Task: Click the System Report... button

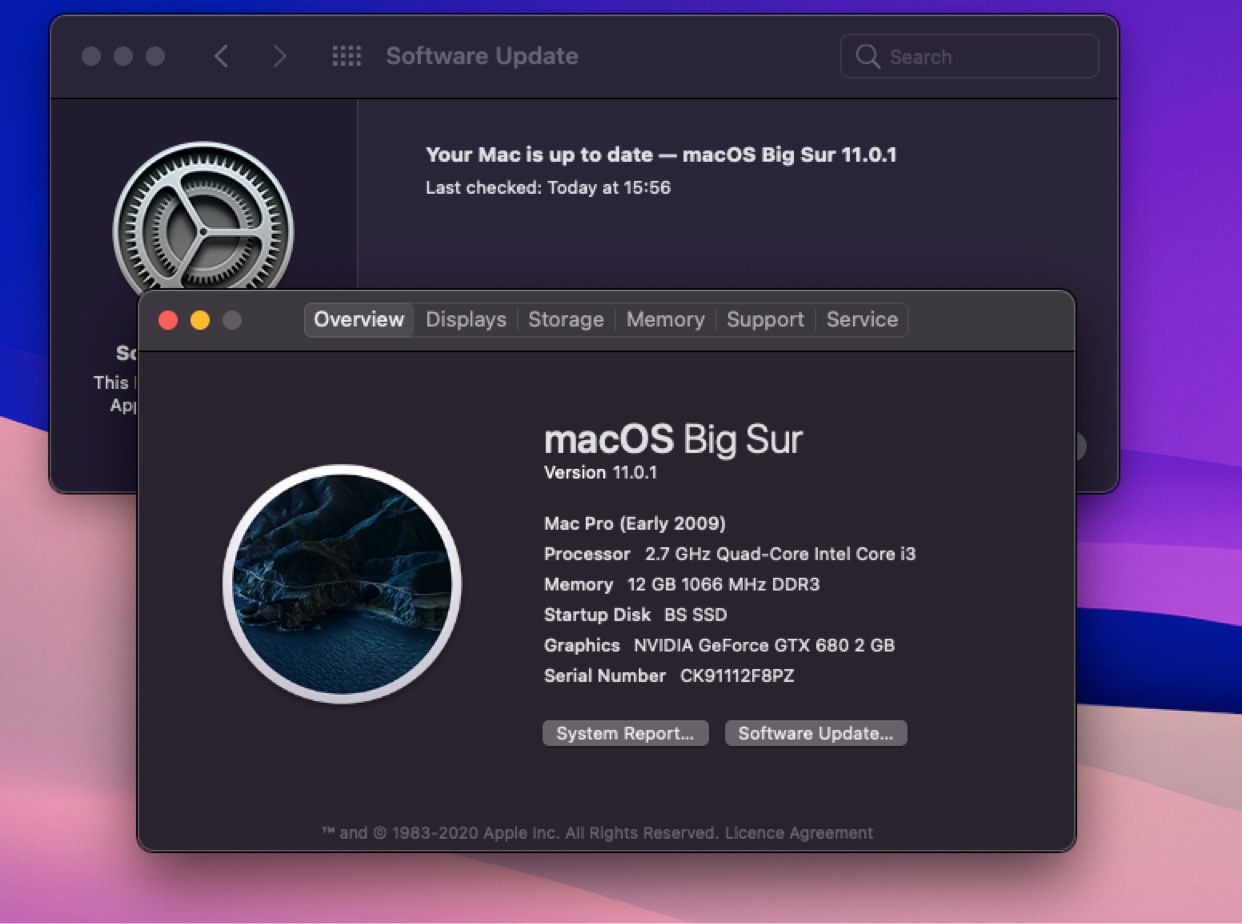Action: click(x=625, y=733)
